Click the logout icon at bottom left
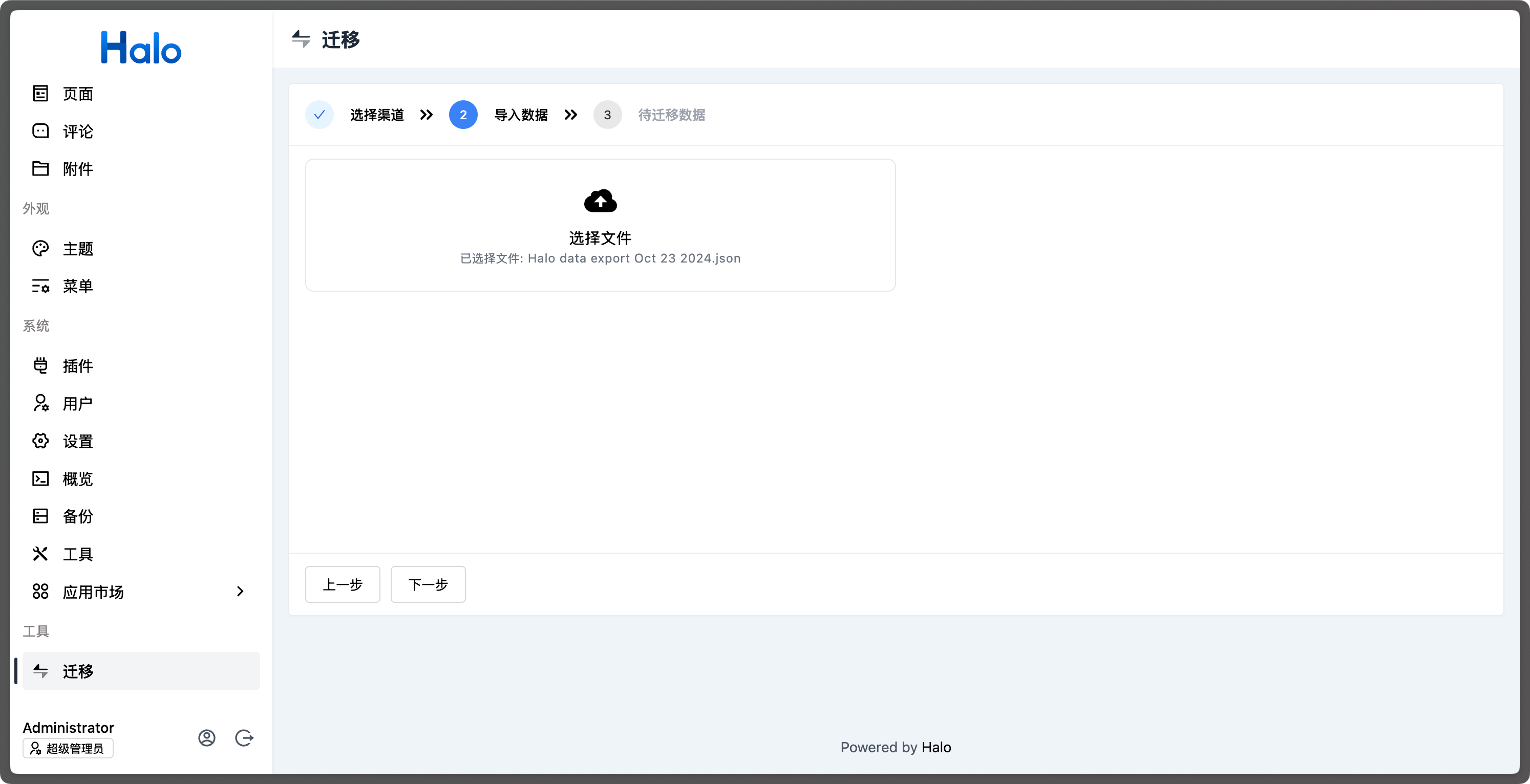Image resolution: width=1530 pixels, height=784 pixels. (245, 738)
